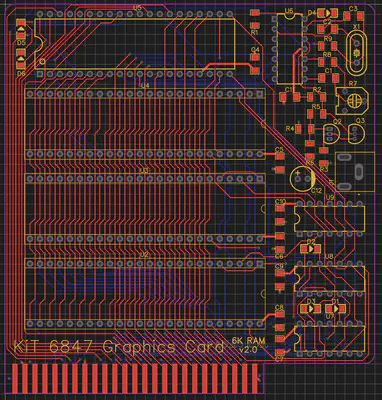Select the D4 diode footprint
The width and height of the screenshot is (382, 400).
click(327, 13)
